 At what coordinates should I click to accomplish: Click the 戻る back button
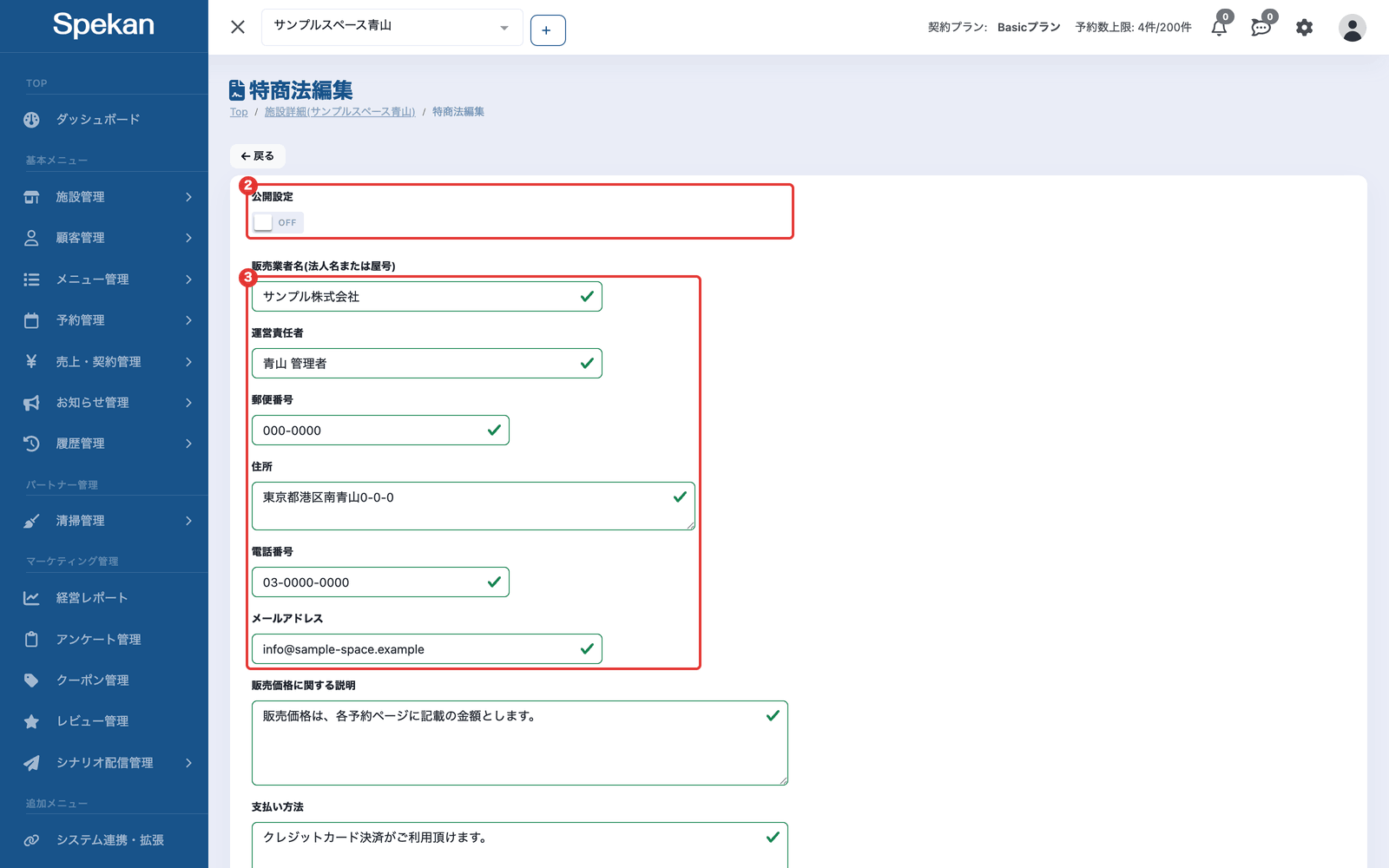(258, 156)
